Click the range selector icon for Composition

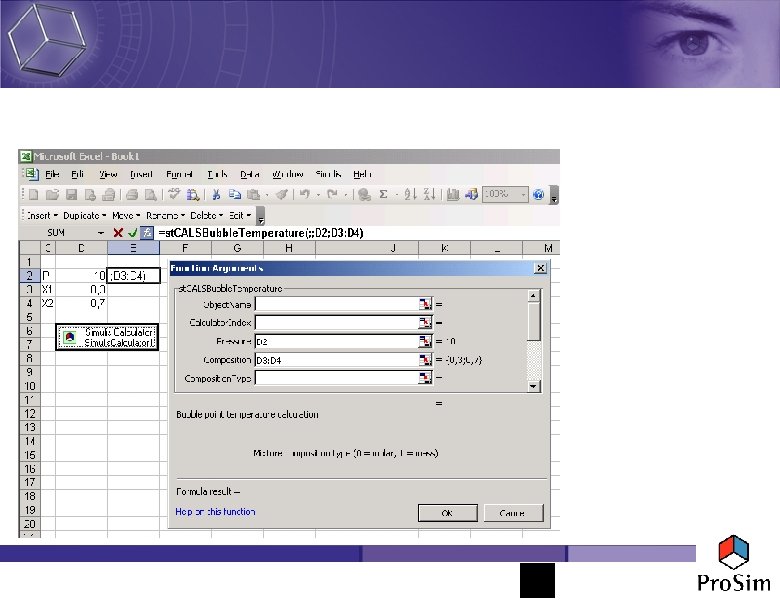click(x=425, y=360)
